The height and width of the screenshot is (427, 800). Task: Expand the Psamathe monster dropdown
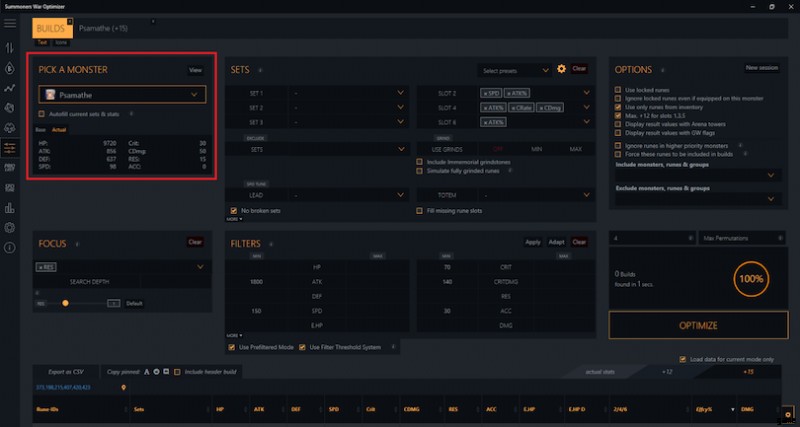point(121,95)
